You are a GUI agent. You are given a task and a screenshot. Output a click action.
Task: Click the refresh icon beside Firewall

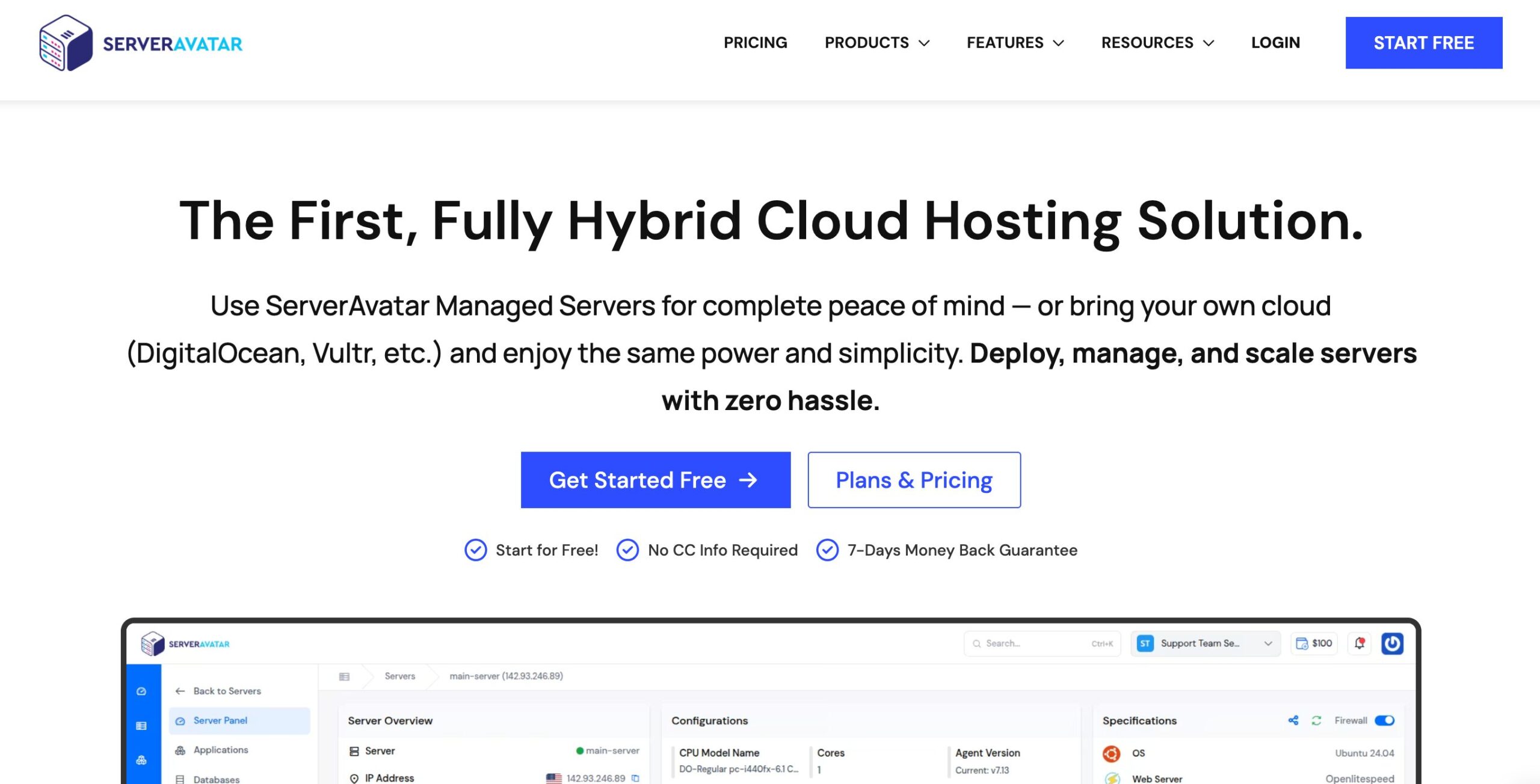(x=1316, y=720)
